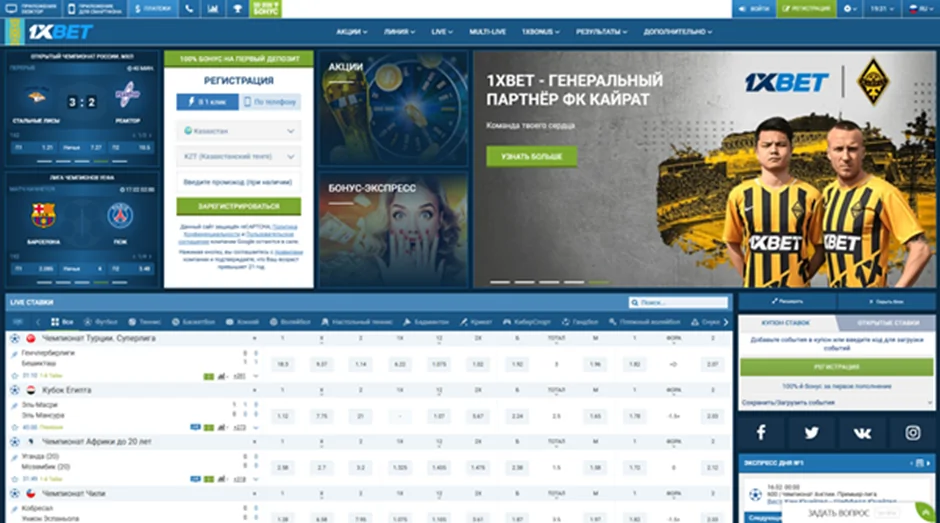This screenshot has height=523, width=940.
Task: Open the time zone clock dropdown
Action: [x=882, y=8]
